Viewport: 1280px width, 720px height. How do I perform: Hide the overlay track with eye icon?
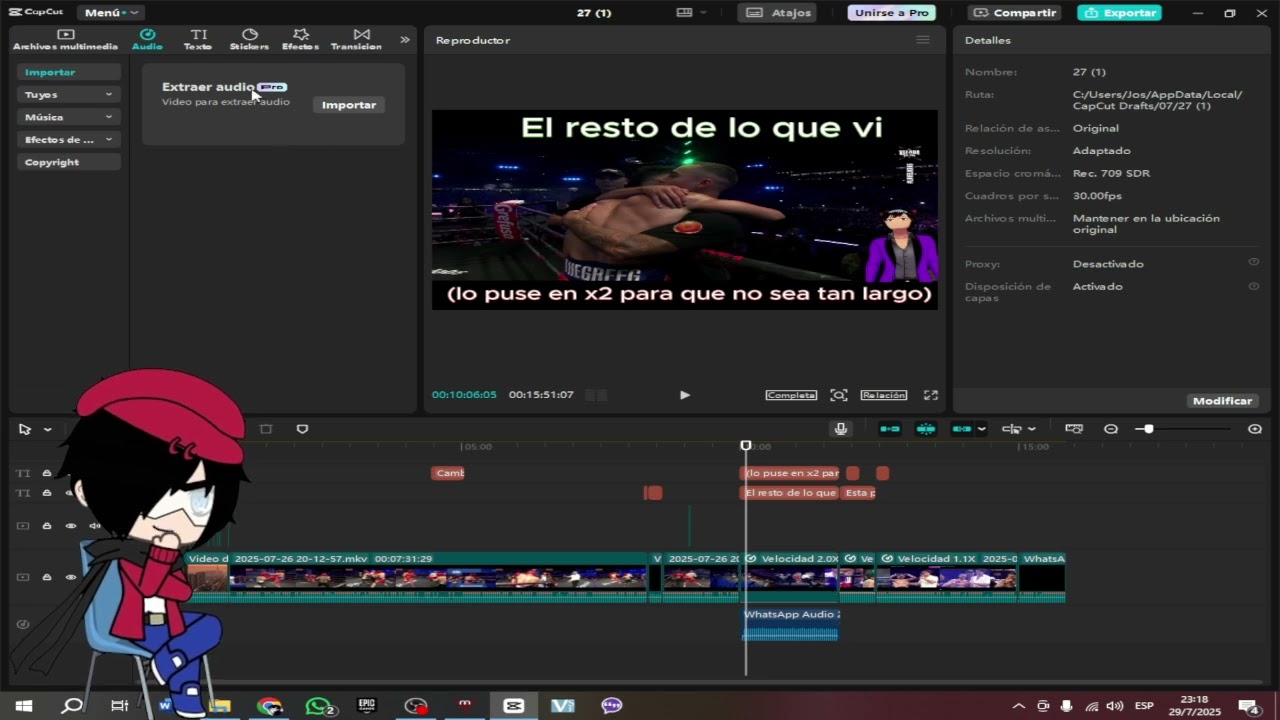71,526
